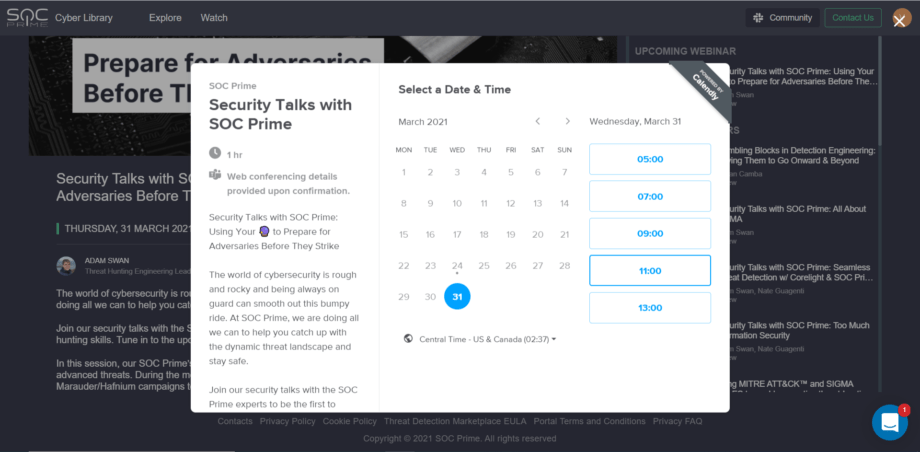This screenshot has height=452, width=920.
Task: Click the Slack Community button
Action: tap(782, 18)
